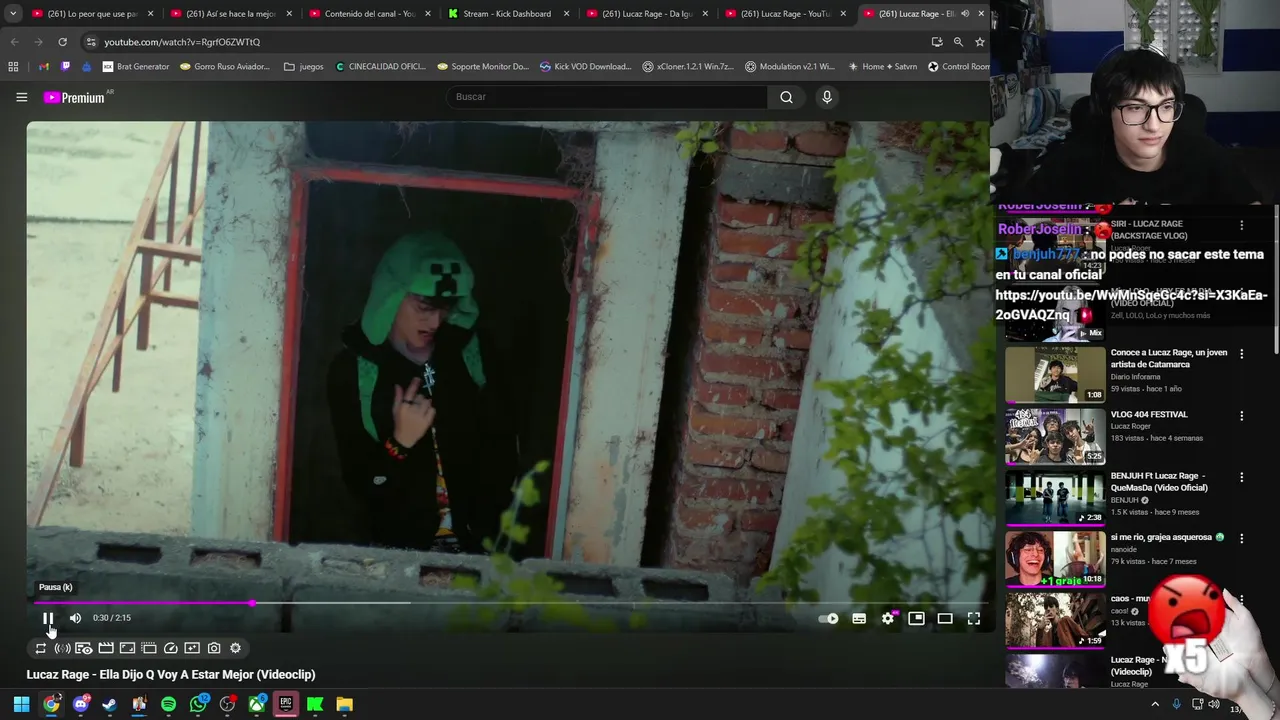Open the playback speed gauge icon
The height and width of the screenshot is (720, 1280).
coord(171,648)
